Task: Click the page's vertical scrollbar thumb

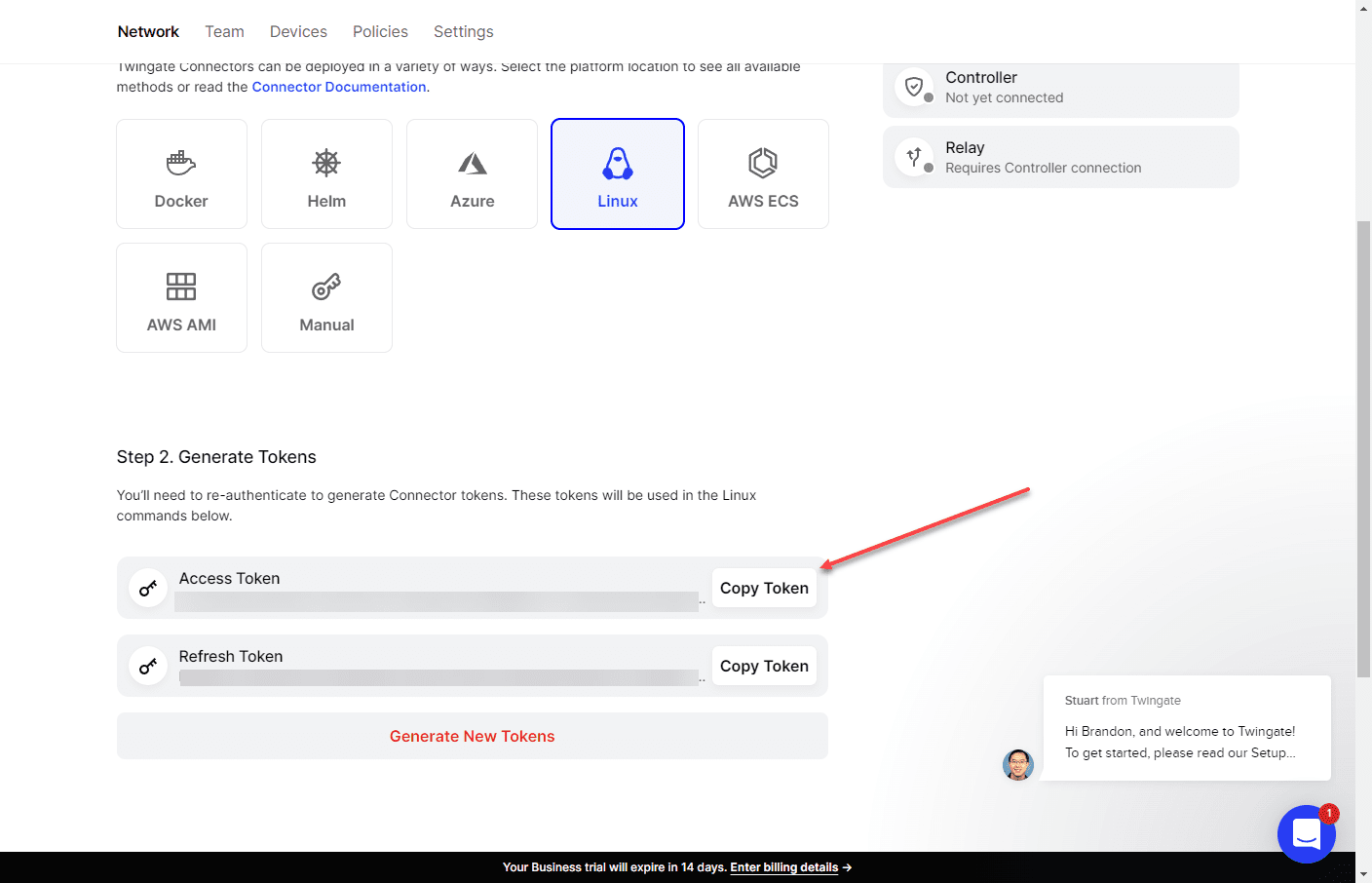Action: click(1363, 448)
